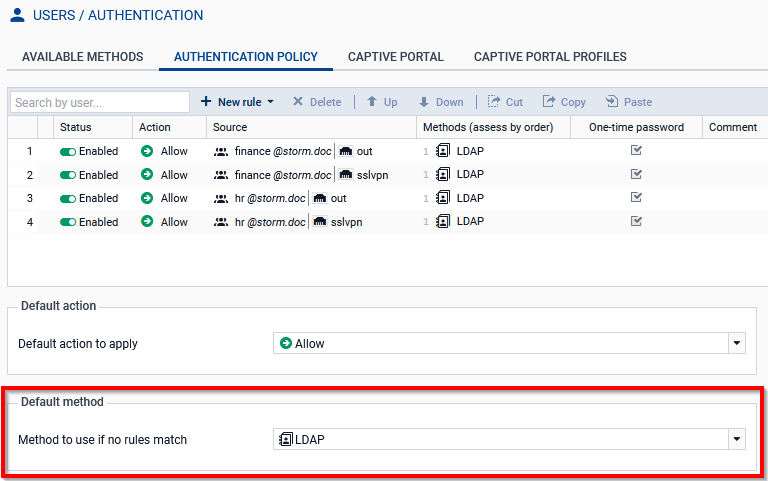Click the Cut toolbar icon
The height and width of the screenshot is (481, 768).
[x=494, y=102]
